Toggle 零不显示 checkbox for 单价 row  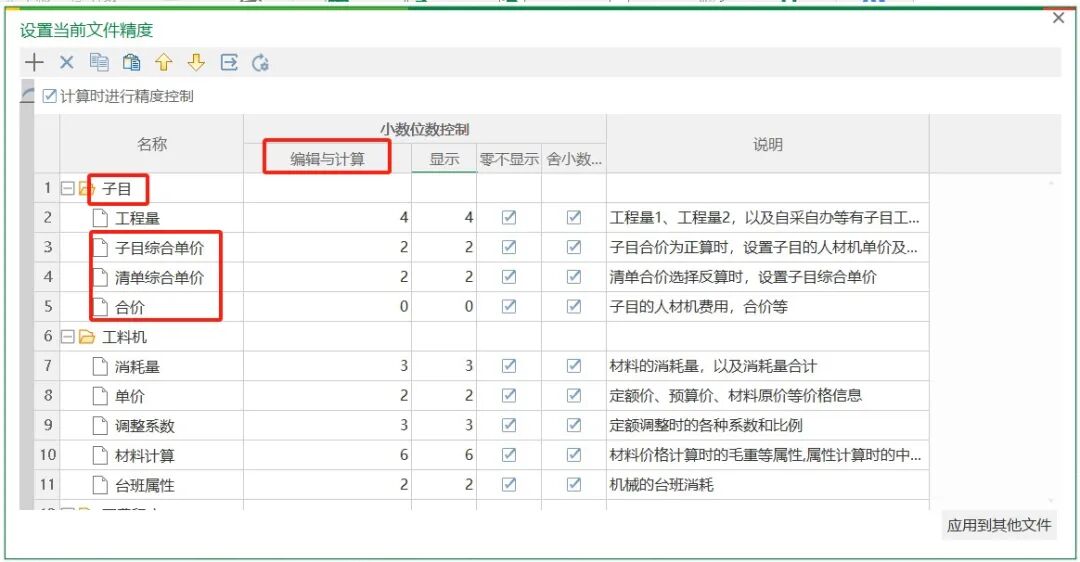point(509,395)
